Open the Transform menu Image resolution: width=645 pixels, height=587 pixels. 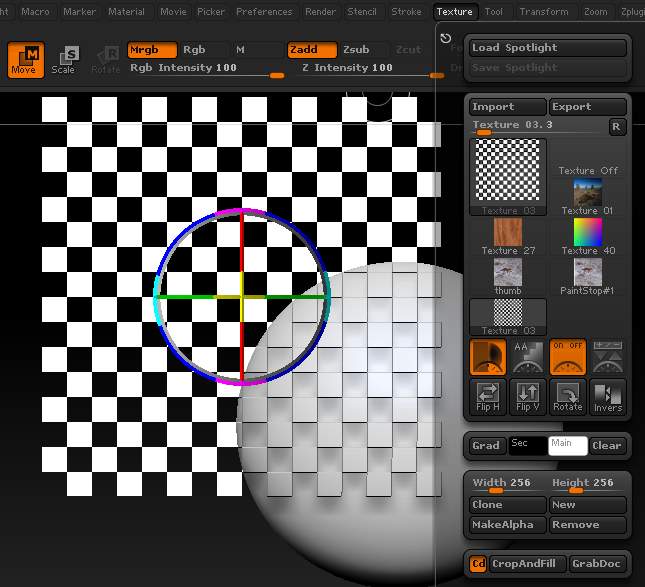544,12
